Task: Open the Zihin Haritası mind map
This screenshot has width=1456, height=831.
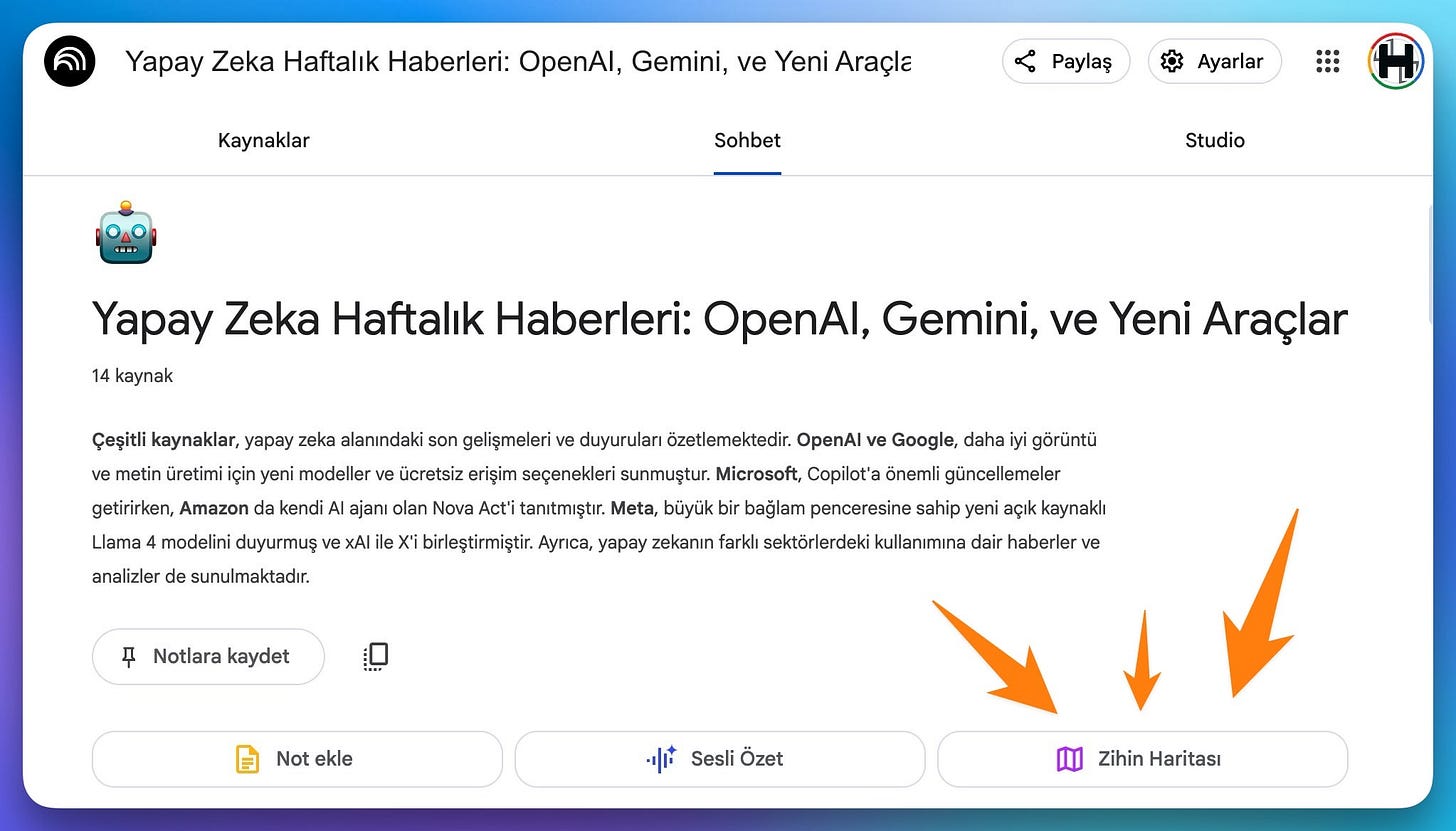Action: point(1142,759)
